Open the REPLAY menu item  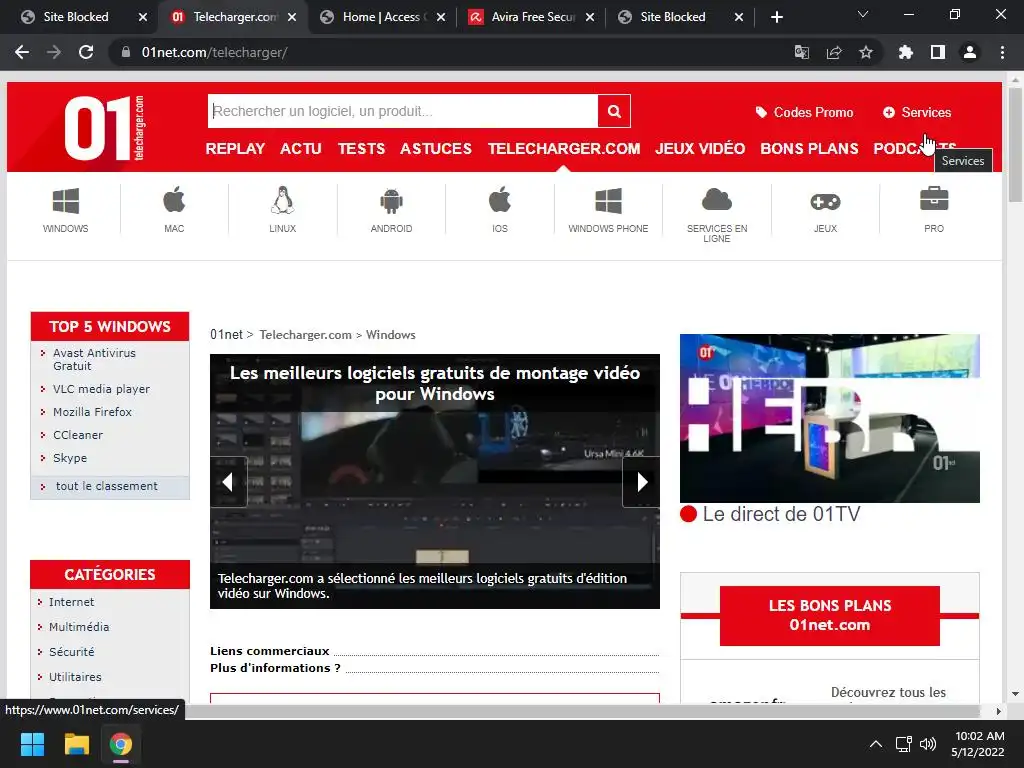235,149
